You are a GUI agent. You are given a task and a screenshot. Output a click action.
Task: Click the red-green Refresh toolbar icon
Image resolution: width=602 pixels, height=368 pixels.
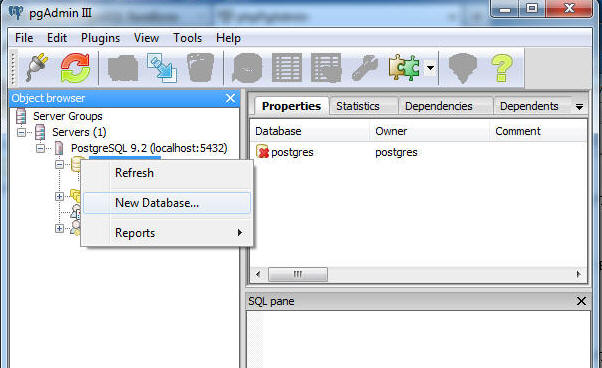[75, 68]
